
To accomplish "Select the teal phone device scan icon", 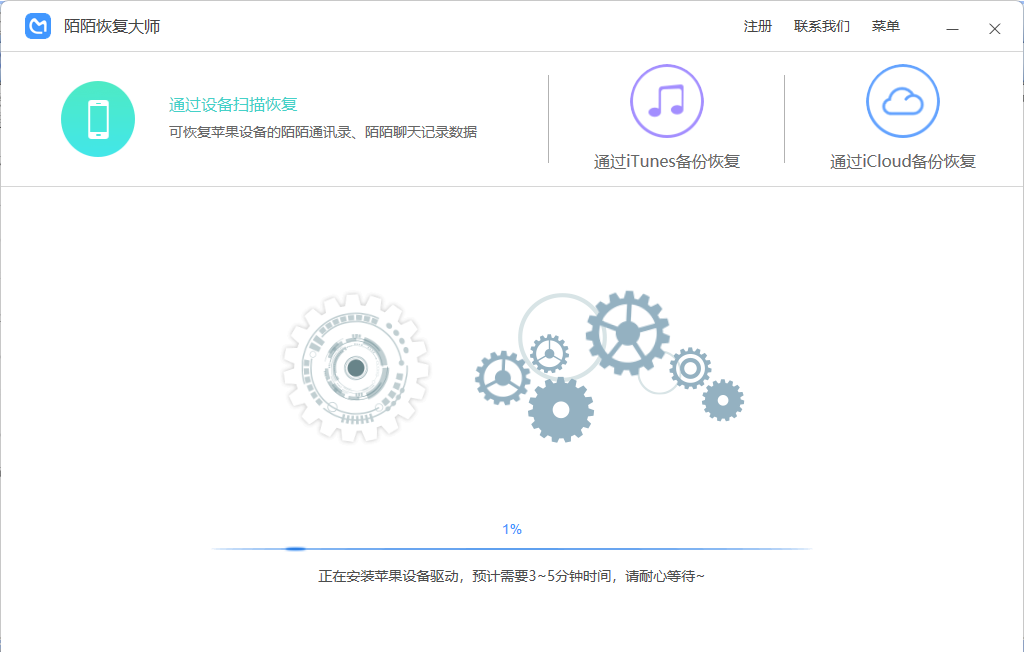I will pyautogui.click(x=98, y=119).
